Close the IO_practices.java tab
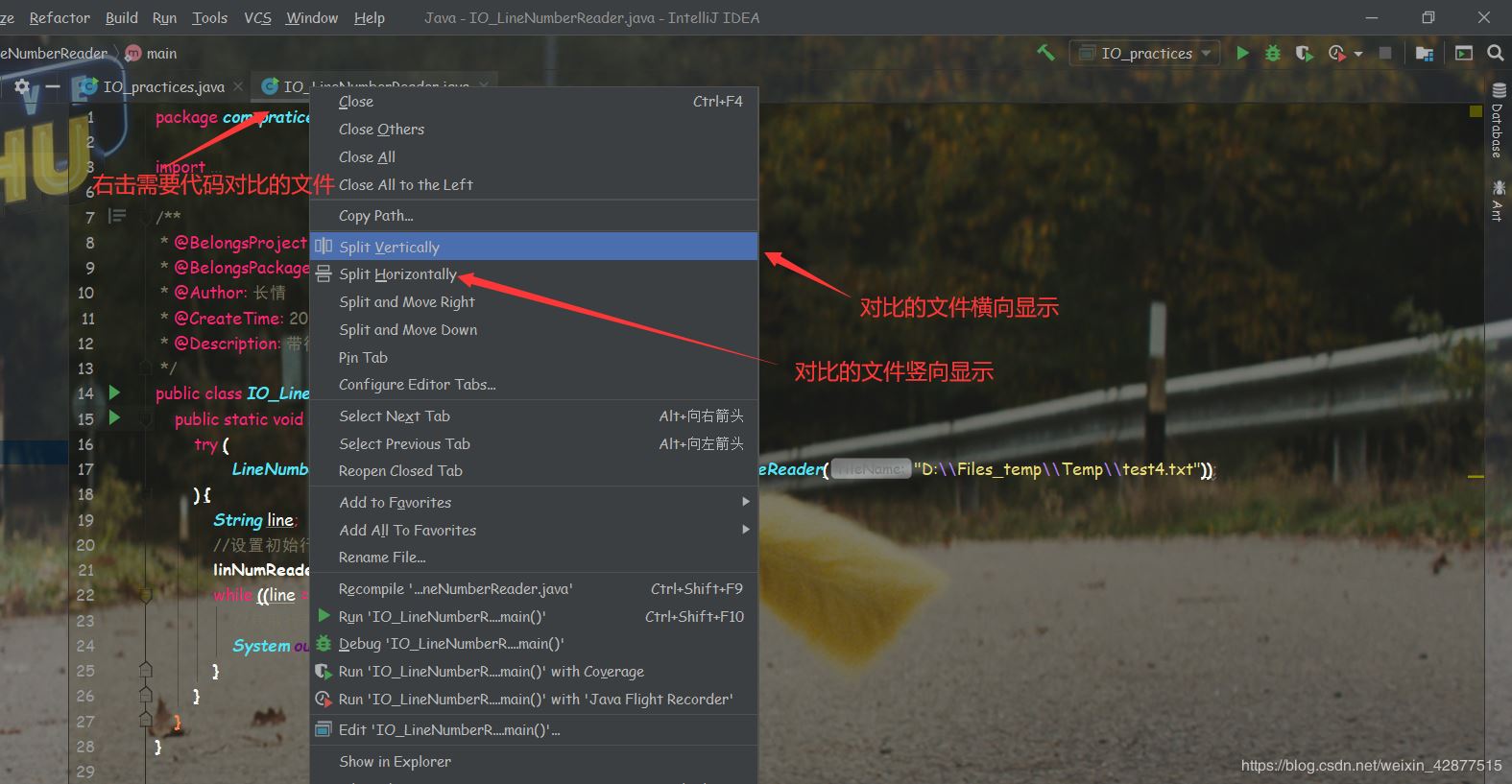 point(238,86)
